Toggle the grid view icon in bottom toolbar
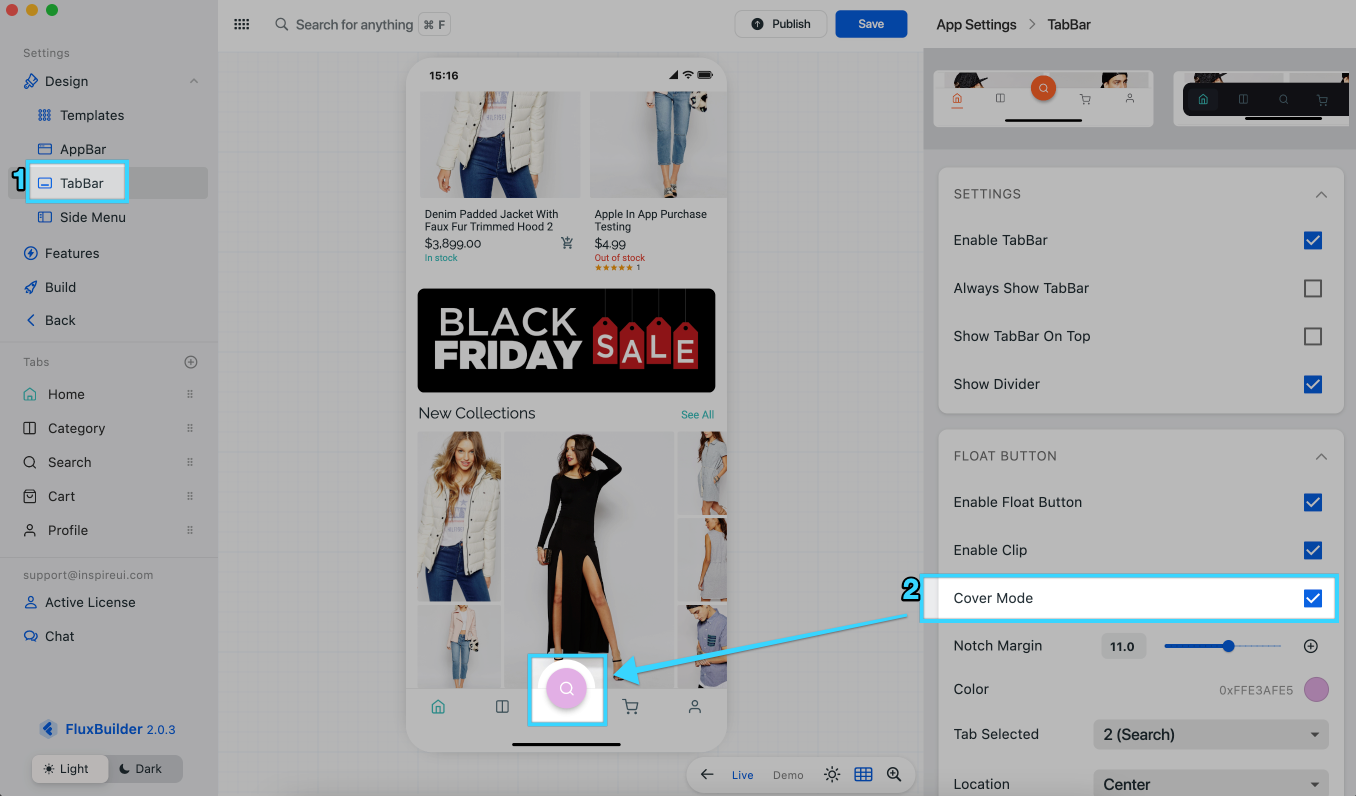Screen dimensions: 1356x796 pos(863,775)
